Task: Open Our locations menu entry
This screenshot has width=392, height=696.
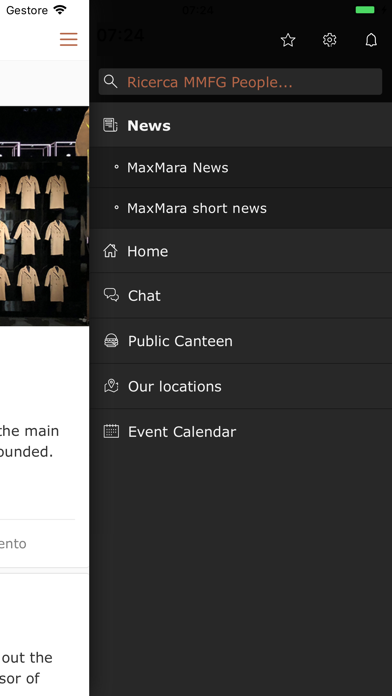Action: 241,386
